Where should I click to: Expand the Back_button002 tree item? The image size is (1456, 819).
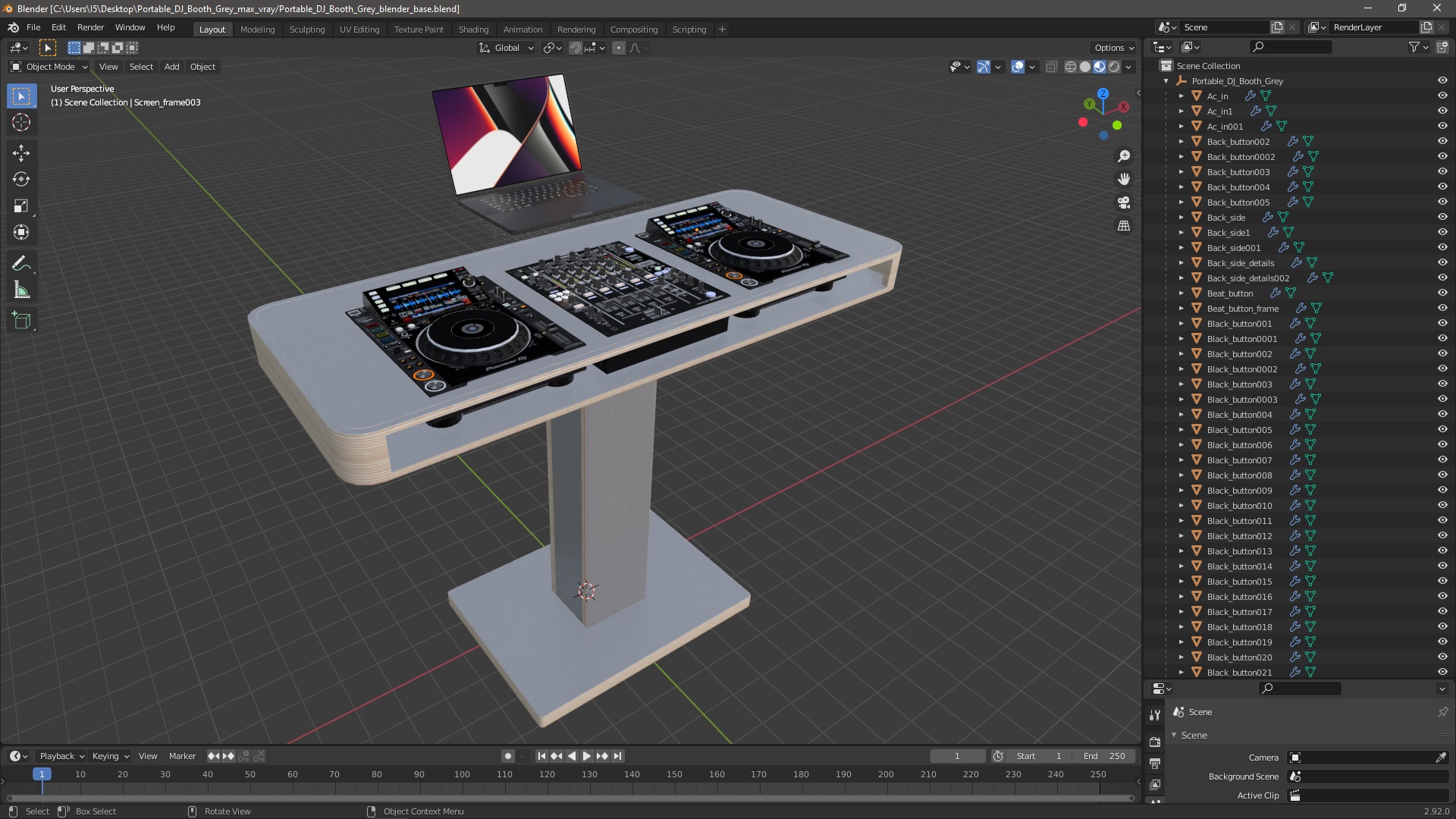pyautogui.click(x=1181, y=142)
